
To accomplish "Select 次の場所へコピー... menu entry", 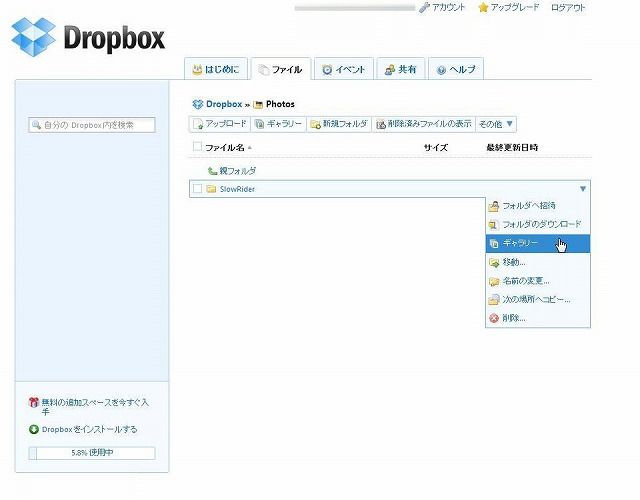I will pyautogui.click(x=538, y=300).
